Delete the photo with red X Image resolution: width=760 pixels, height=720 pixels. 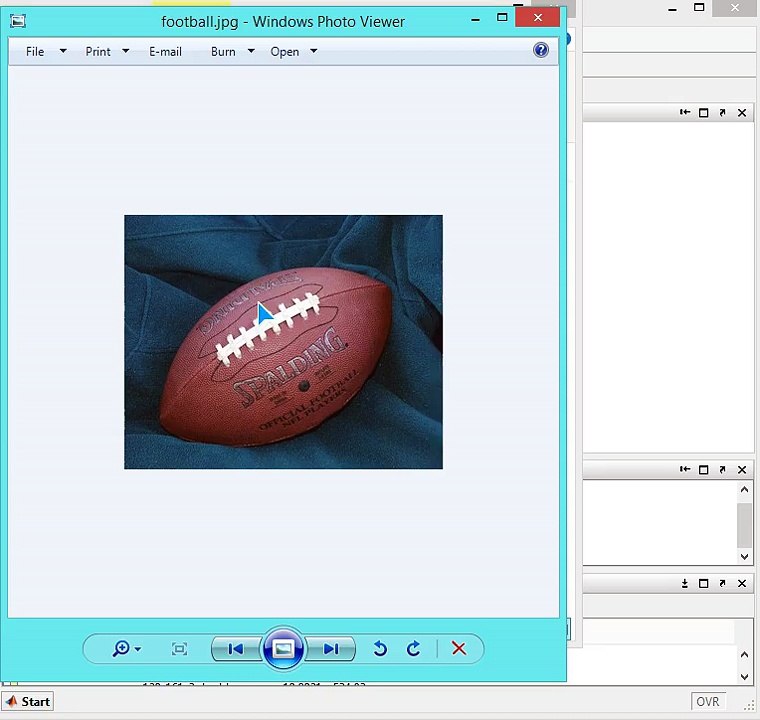click(x=459, y=648)
